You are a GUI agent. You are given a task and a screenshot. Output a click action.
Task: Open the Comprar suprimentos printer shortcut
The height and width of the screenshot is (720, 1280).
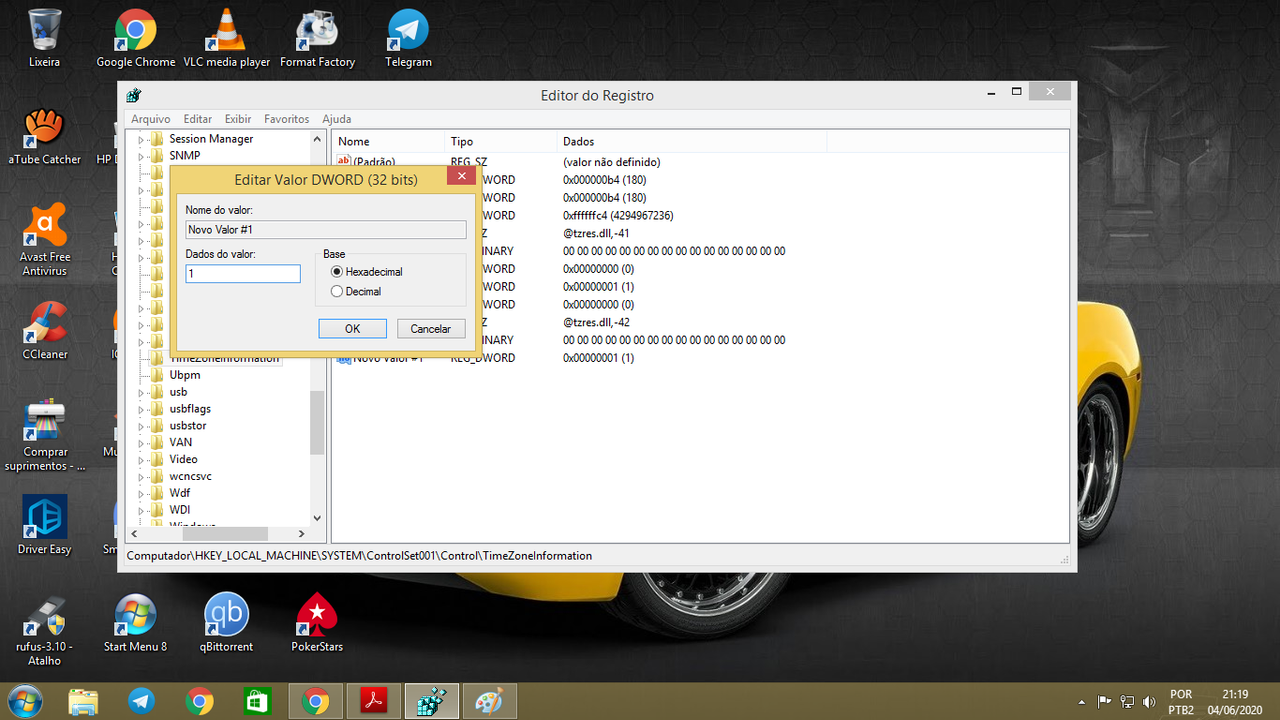[x=44, y=435]
